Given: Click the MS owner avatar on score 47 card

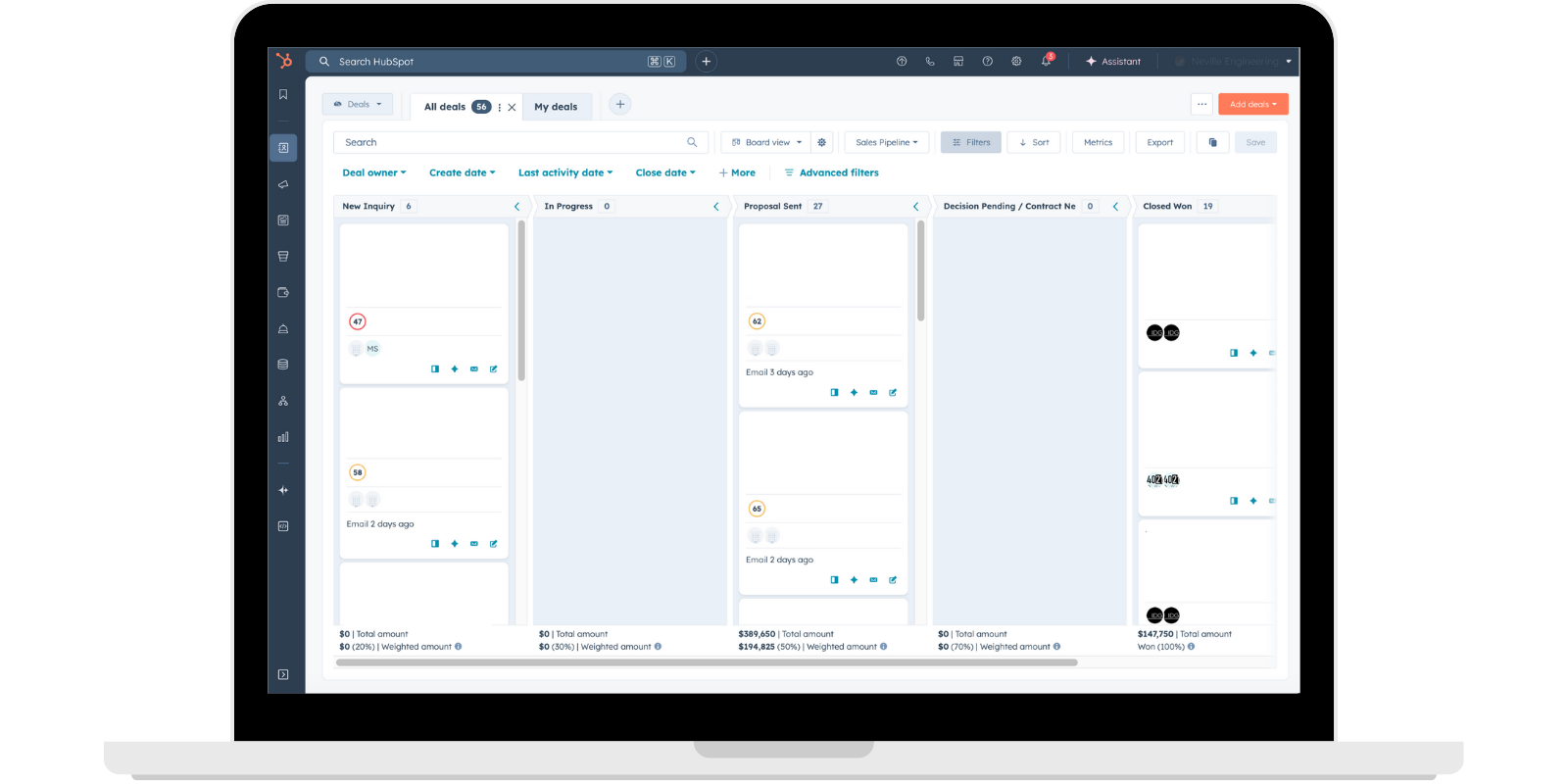Looking at the screenshot, I should (372, 349).
